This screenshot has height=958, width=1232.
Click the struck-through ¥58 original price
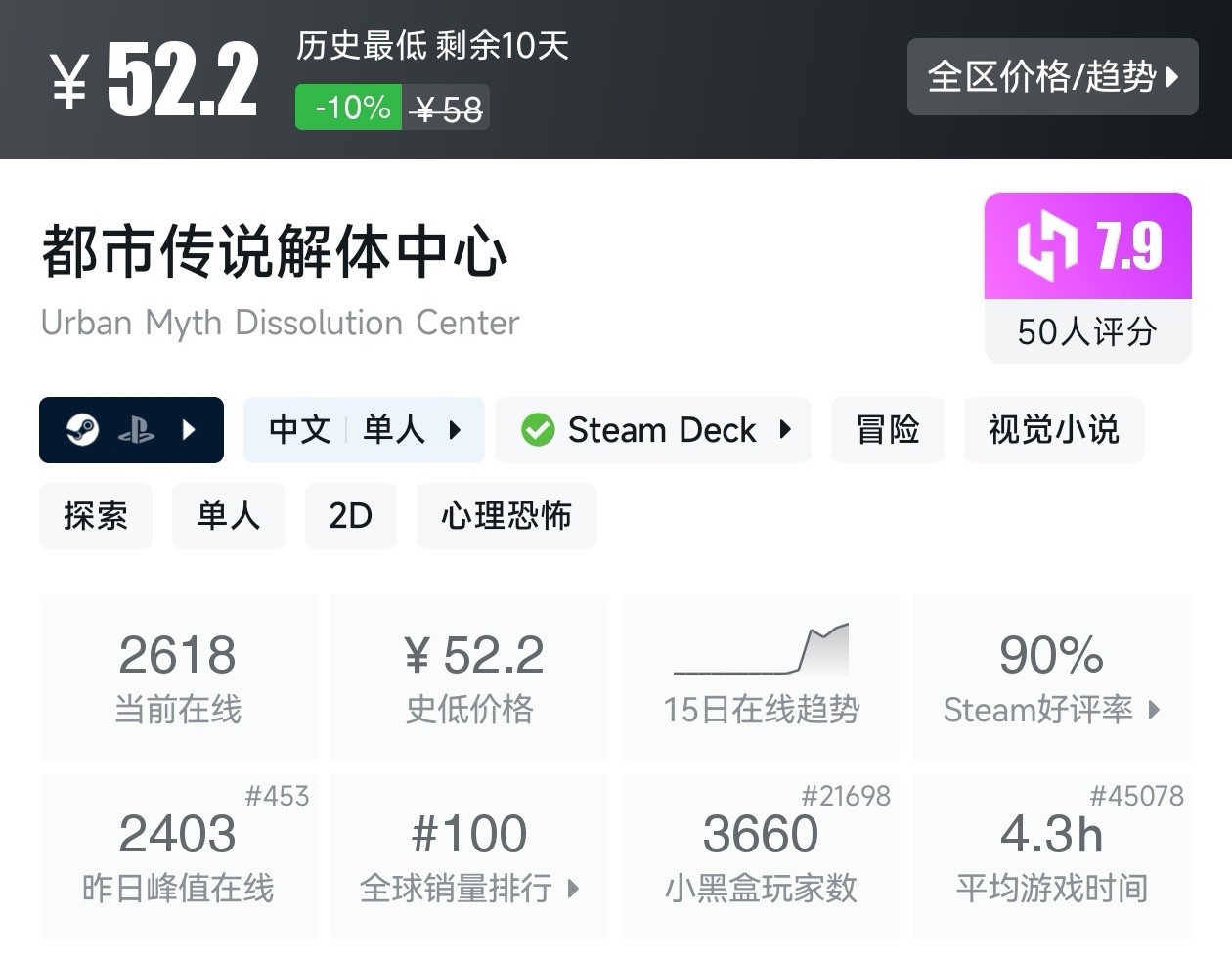tap(447, 109)
